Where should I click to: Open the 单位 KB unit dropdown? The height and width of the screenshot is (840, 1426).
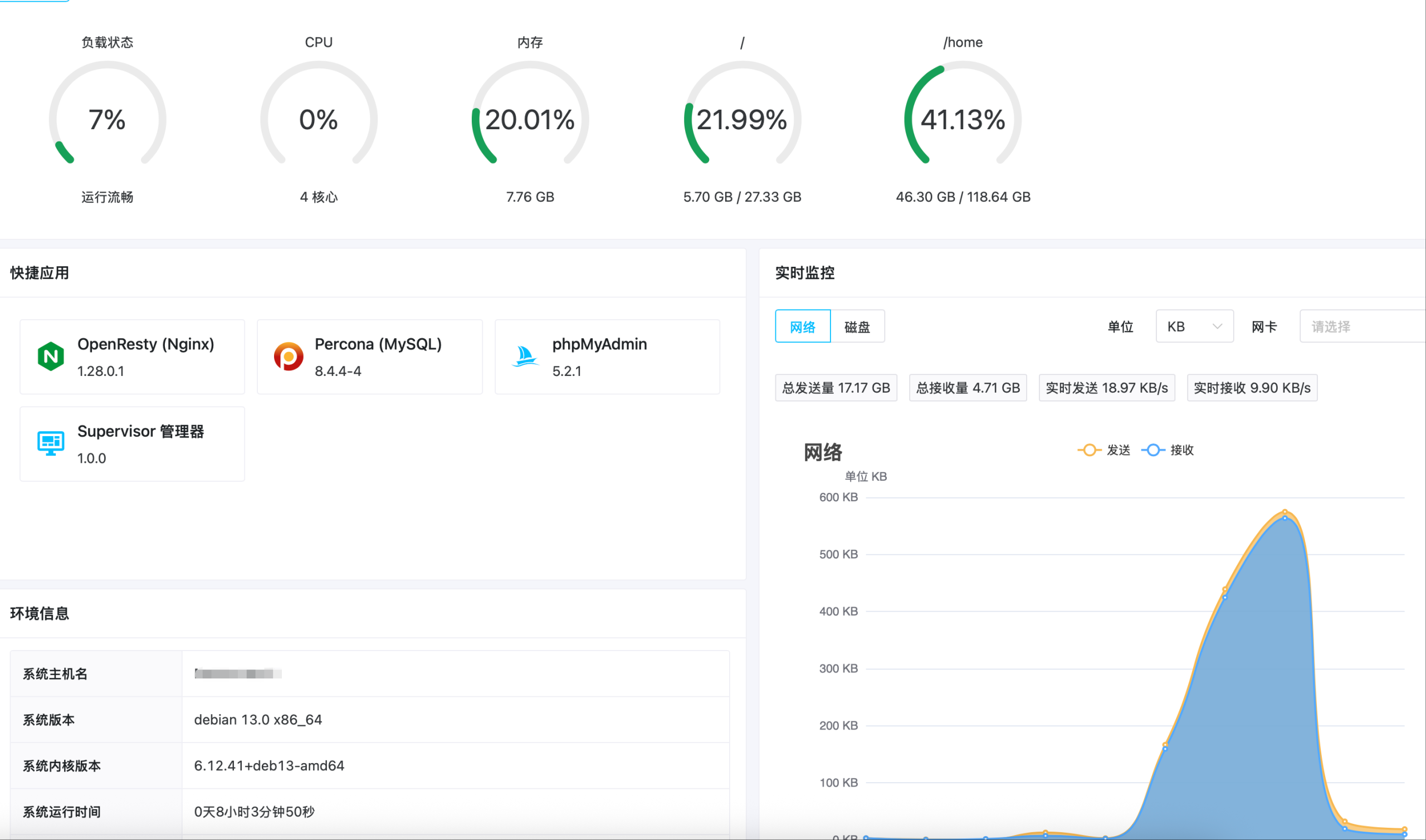point(1194,326)
